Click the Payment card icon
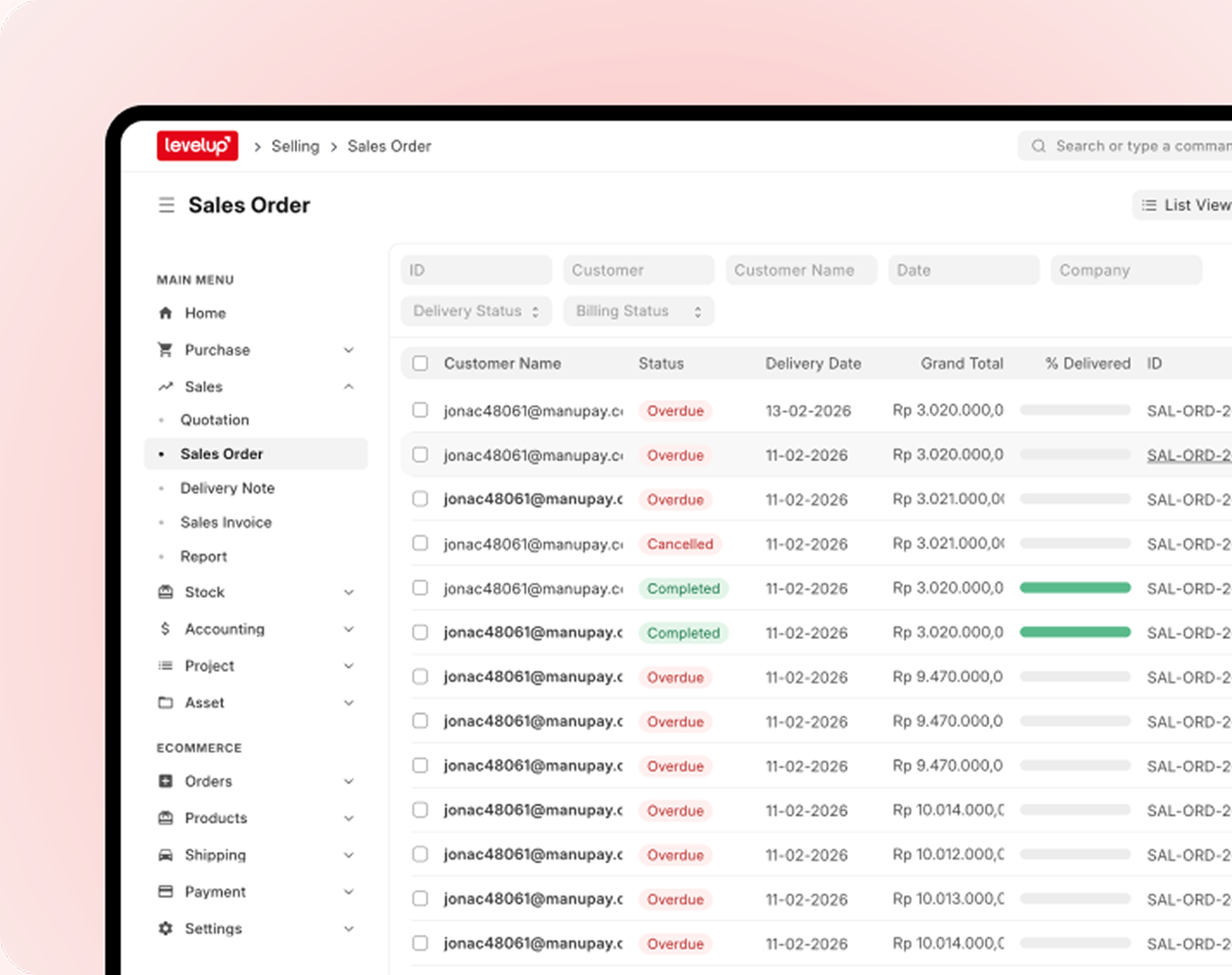Viewport: 1232px width, 975px height. (166, 891)
